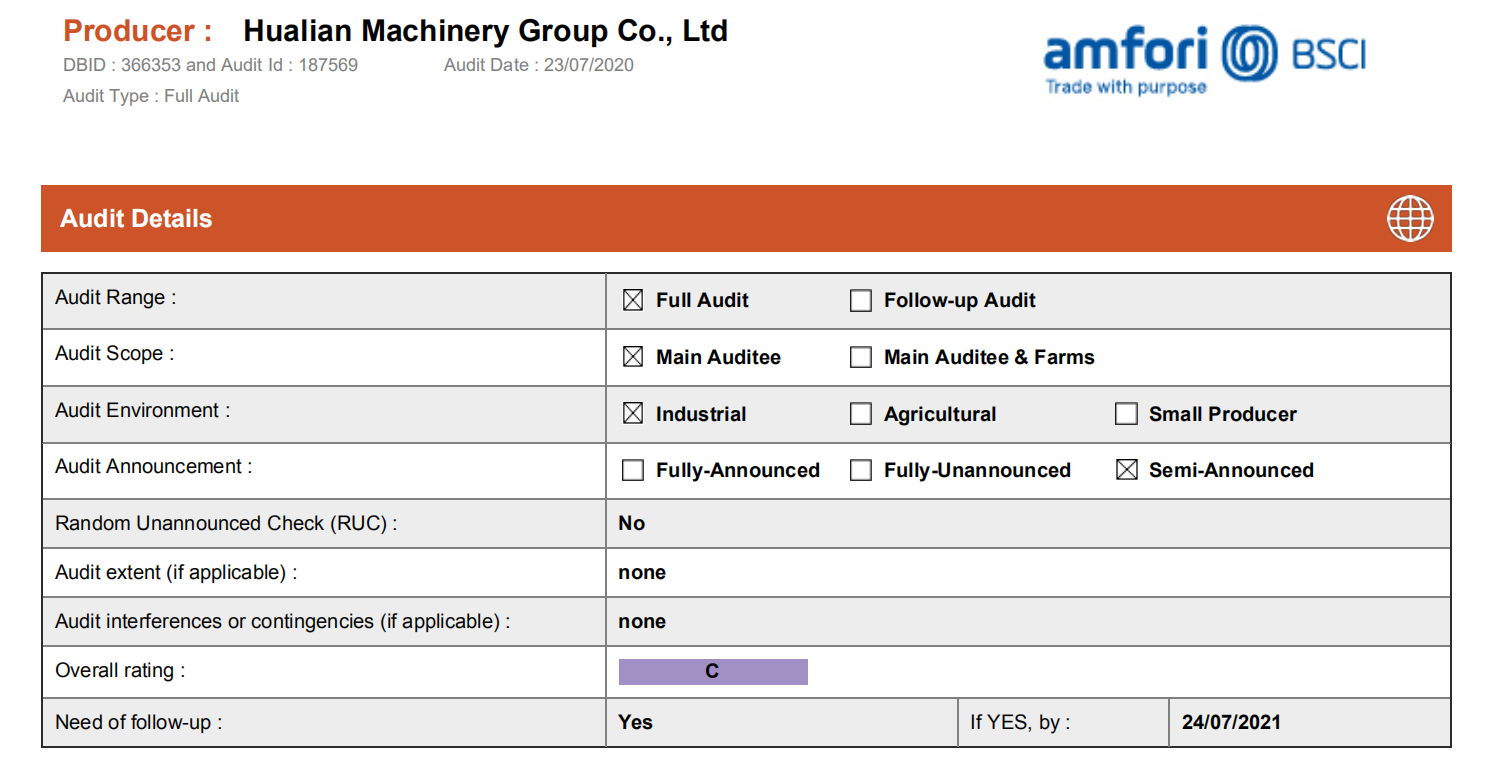Click the purple C overall rating bar
1510x758 pixels.
pyautogui.click(x=713, y=672)
